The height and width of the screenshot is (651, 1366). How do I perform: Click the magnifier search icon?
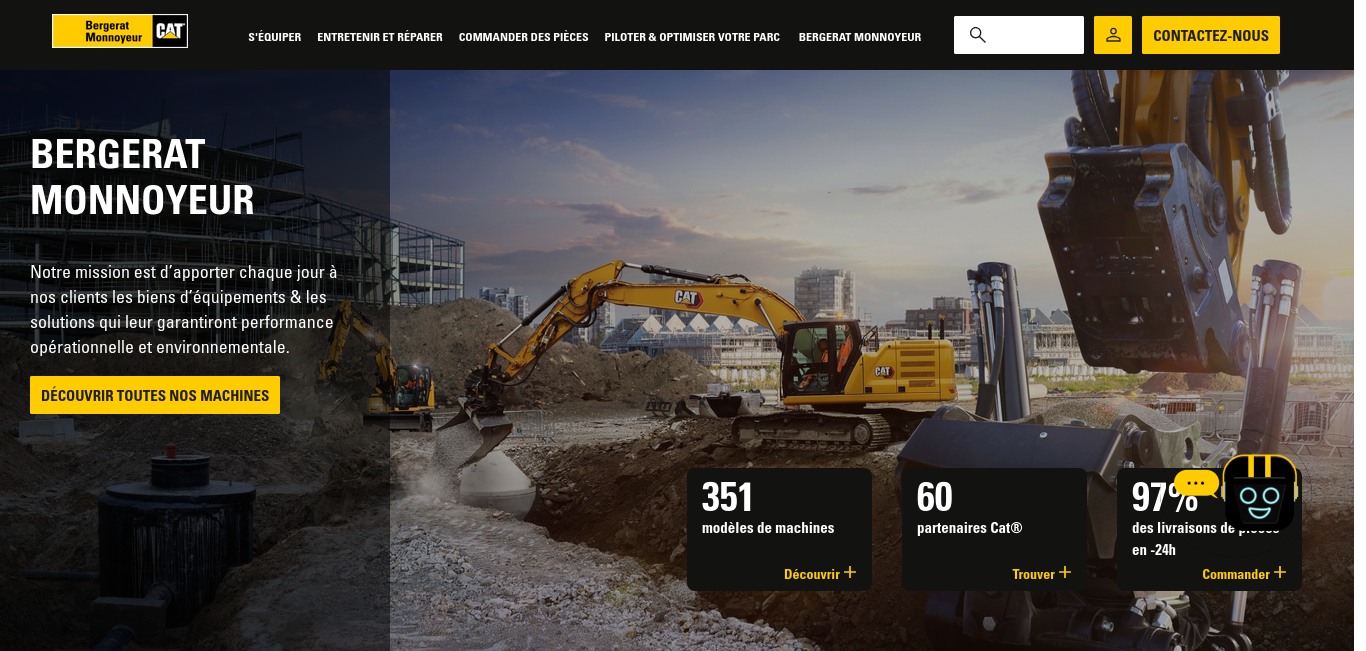(x=978, y=35)
